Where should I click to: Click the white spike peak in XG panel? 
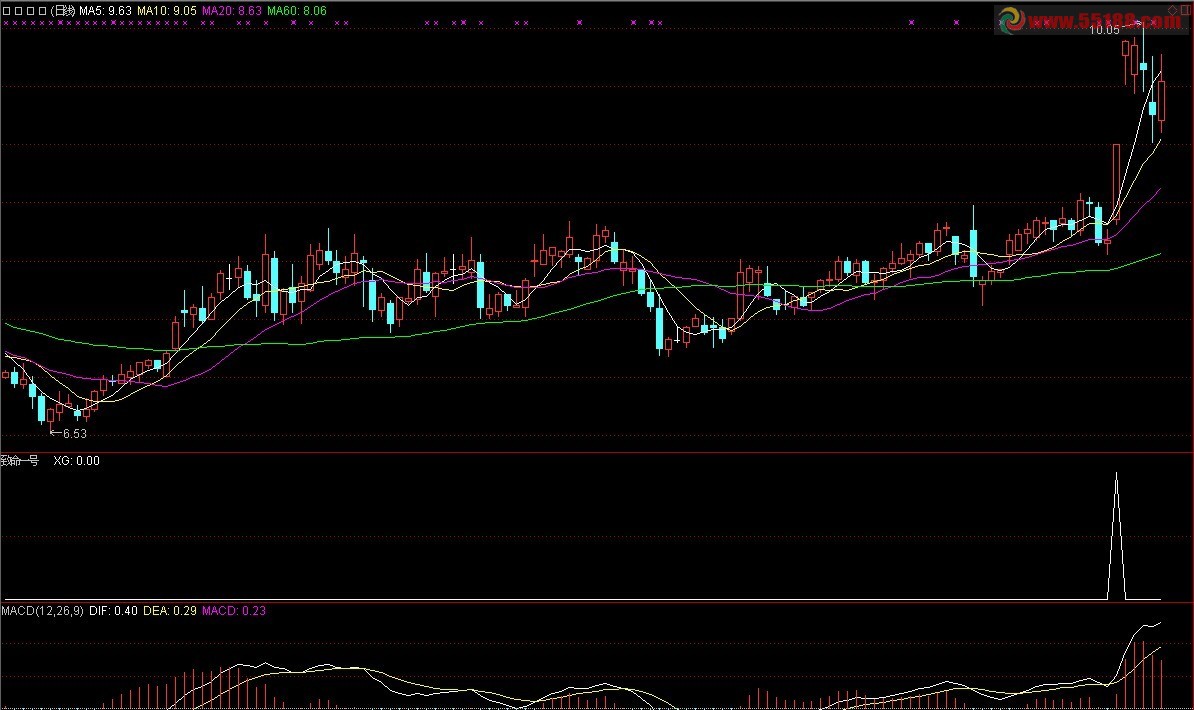[1116, 474]
